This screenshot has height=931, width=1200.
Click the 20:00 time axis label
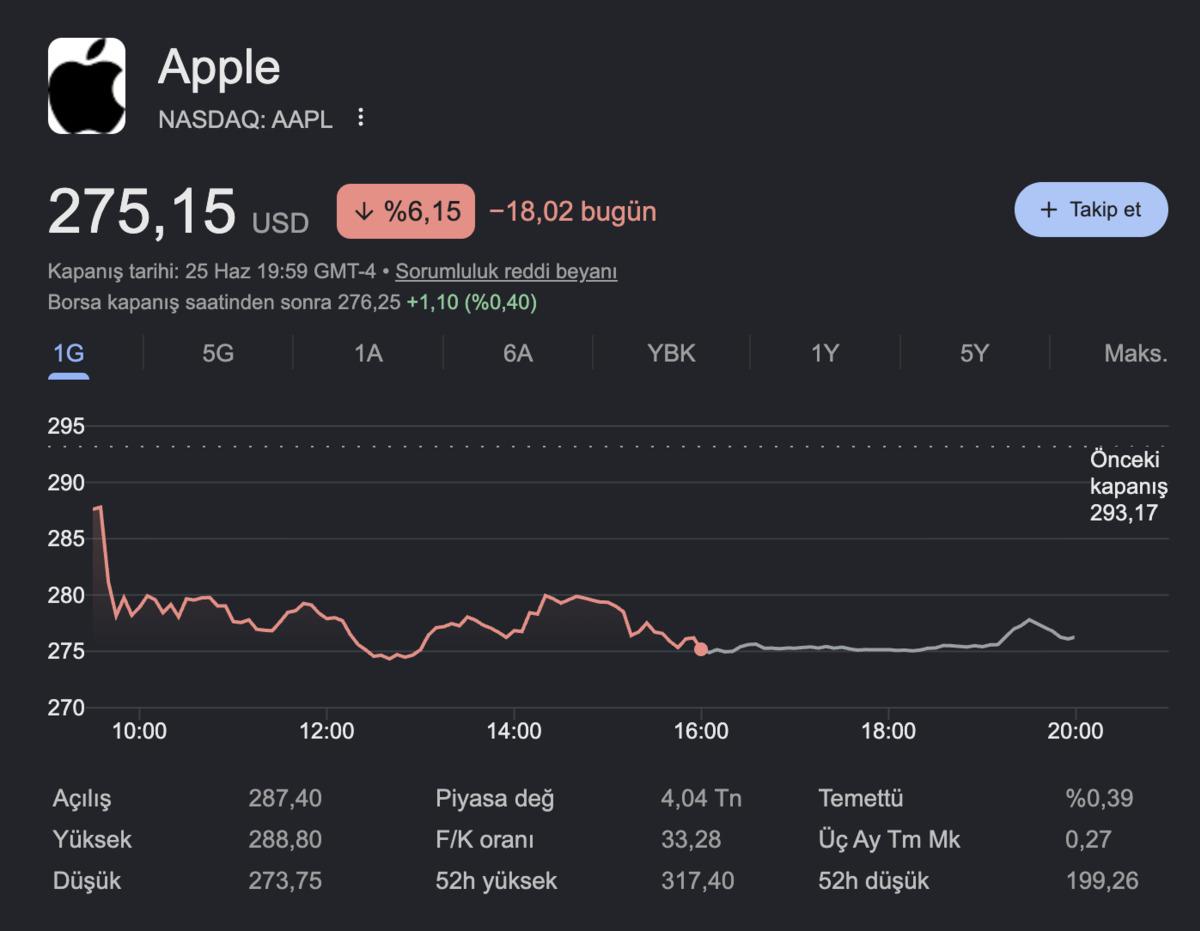pyautogui.click(x=1075, y=731)
